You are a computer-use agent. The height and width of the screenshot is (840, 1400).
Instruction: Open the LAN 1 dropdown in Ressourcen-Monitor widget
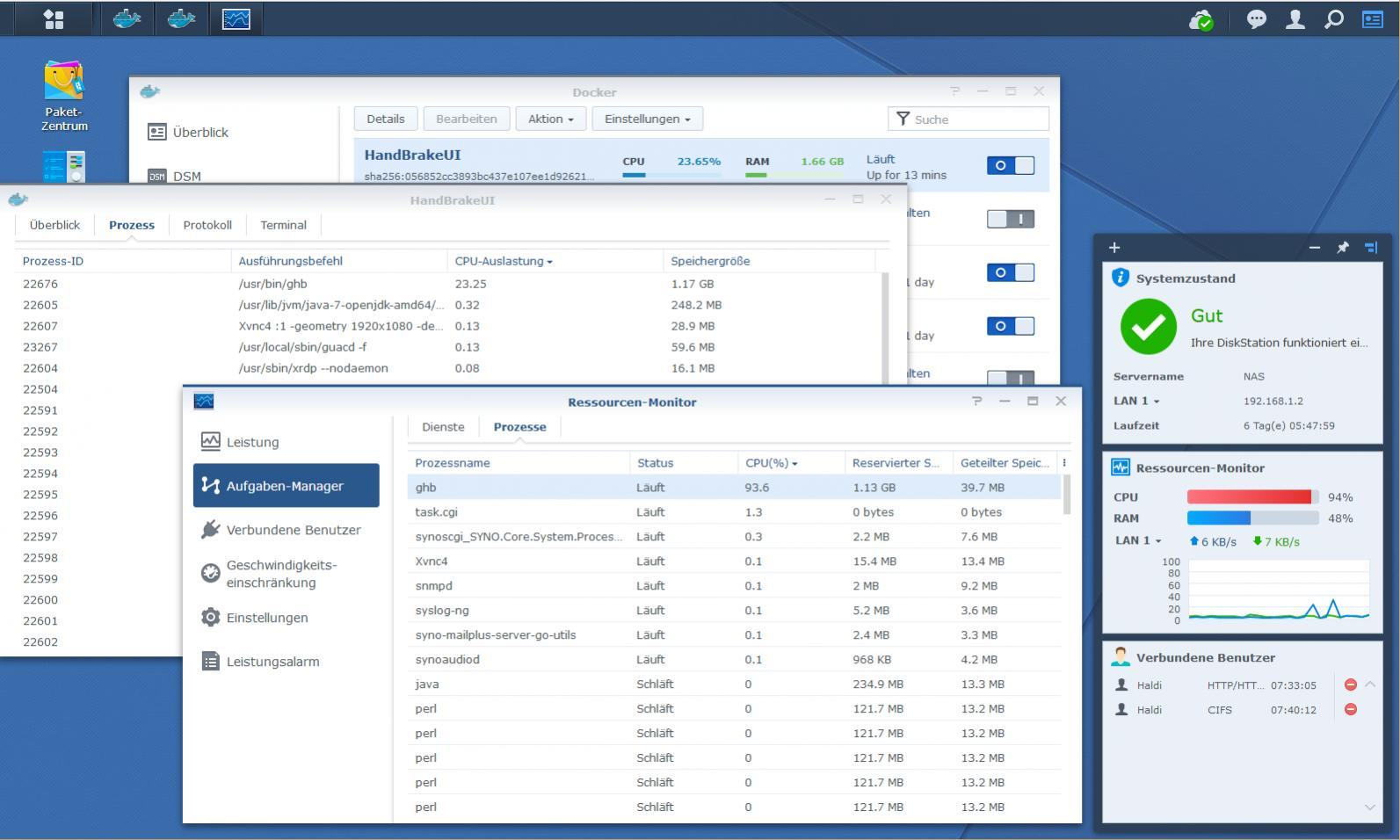[1138, 540]
